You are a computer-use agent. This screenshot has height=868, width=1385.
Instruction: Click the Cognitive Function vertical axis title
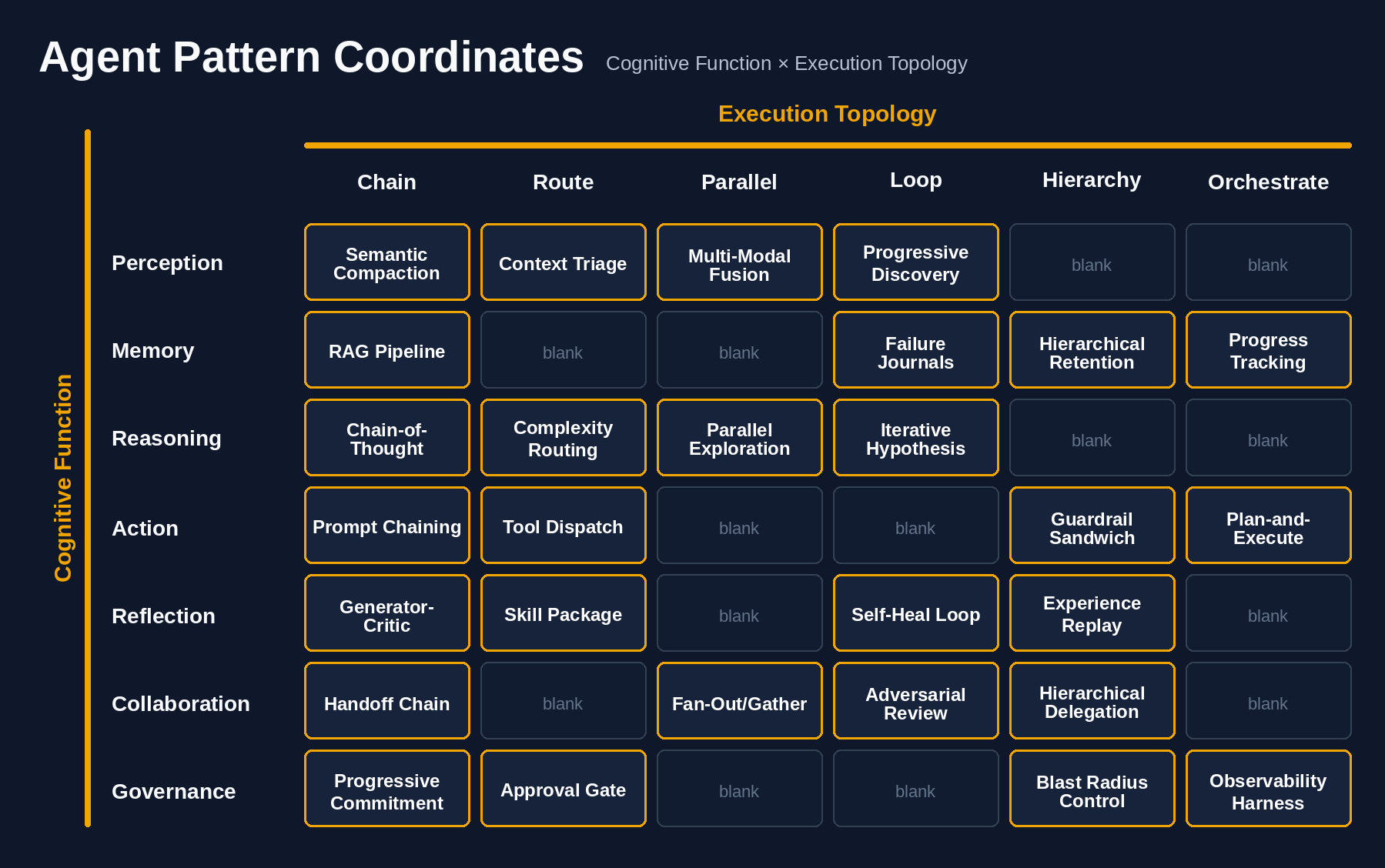pos(63,478)
